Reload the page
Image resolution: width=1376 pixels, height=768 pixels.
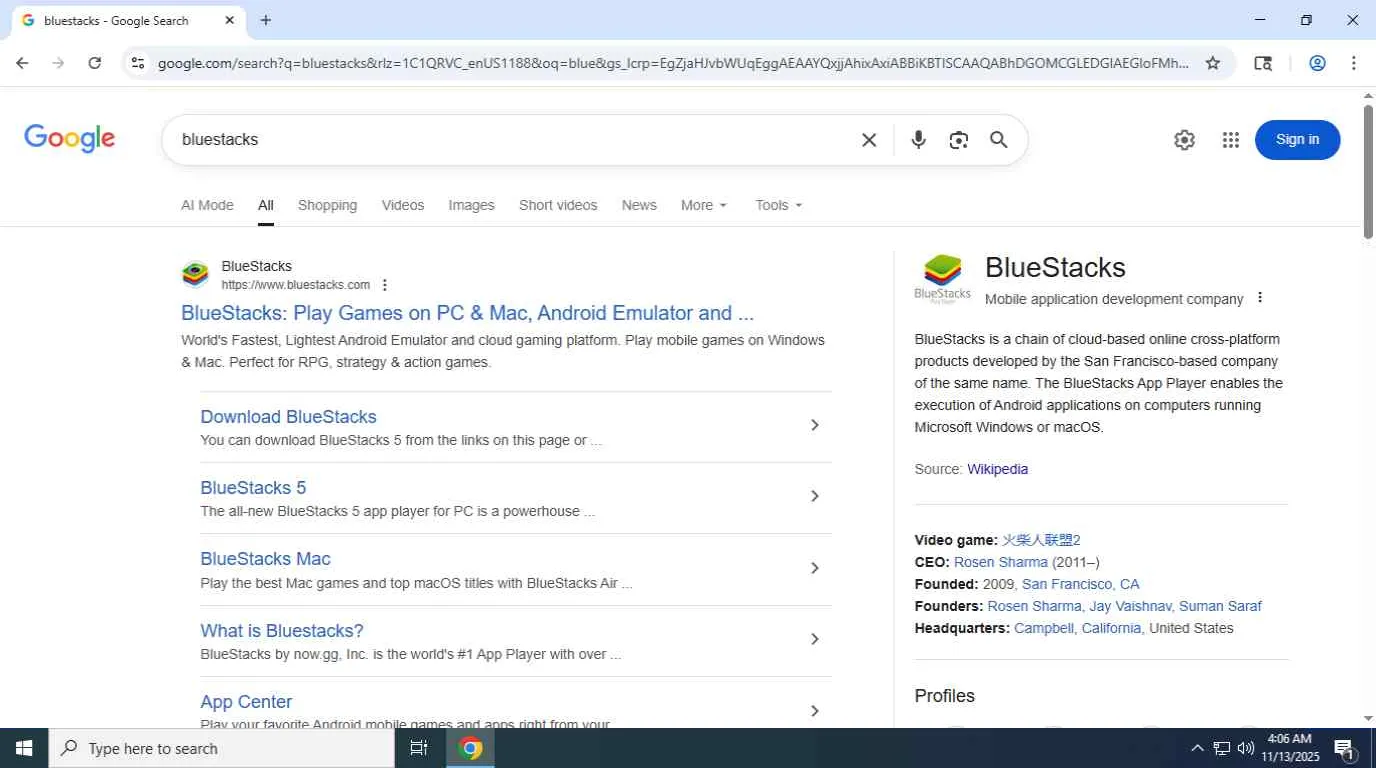point(94,63)
